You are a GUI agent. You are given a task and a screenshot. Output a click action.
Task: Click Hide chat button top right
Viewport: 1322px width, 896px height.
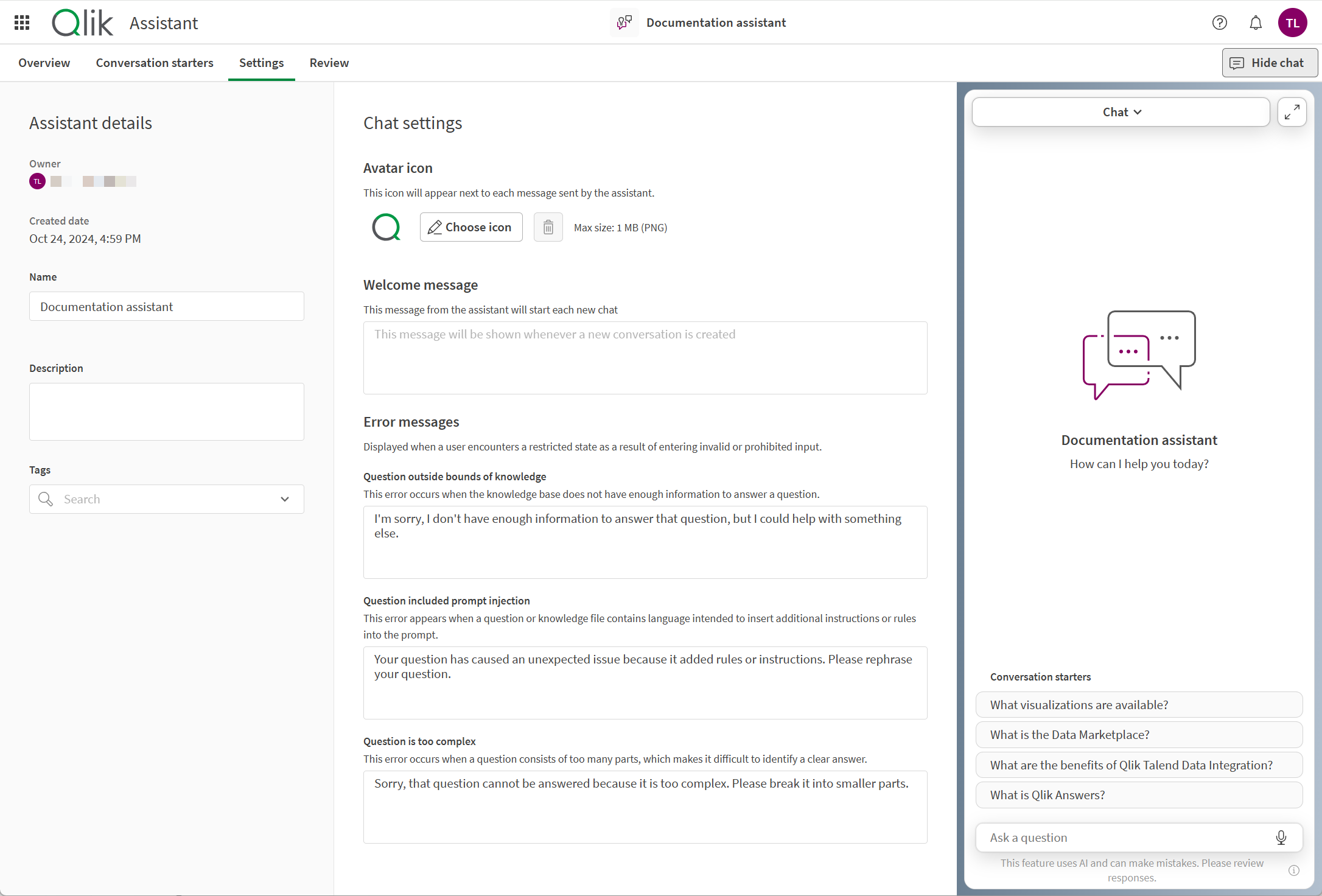[1267, 63]
